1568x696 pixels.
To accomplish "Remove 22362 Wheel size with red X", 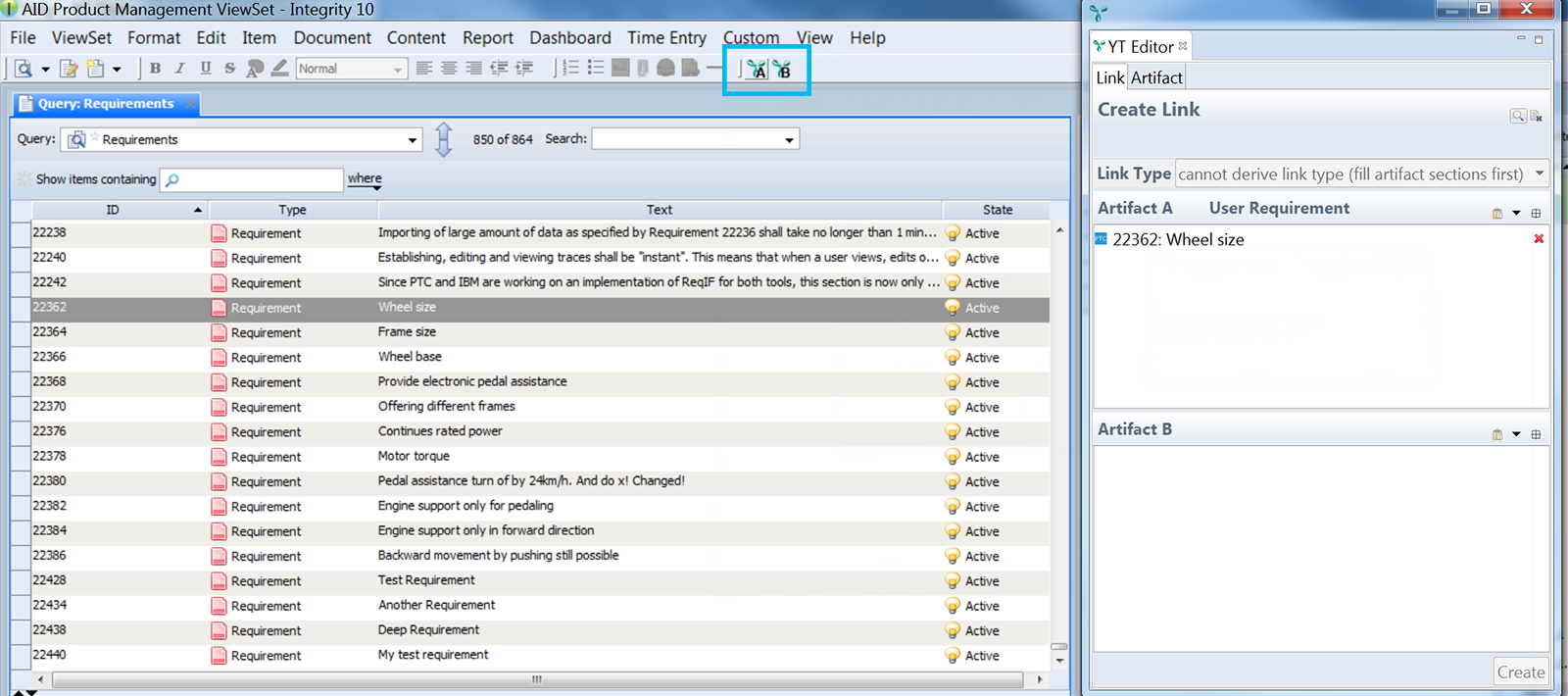I will click(x=1539, y=239).
